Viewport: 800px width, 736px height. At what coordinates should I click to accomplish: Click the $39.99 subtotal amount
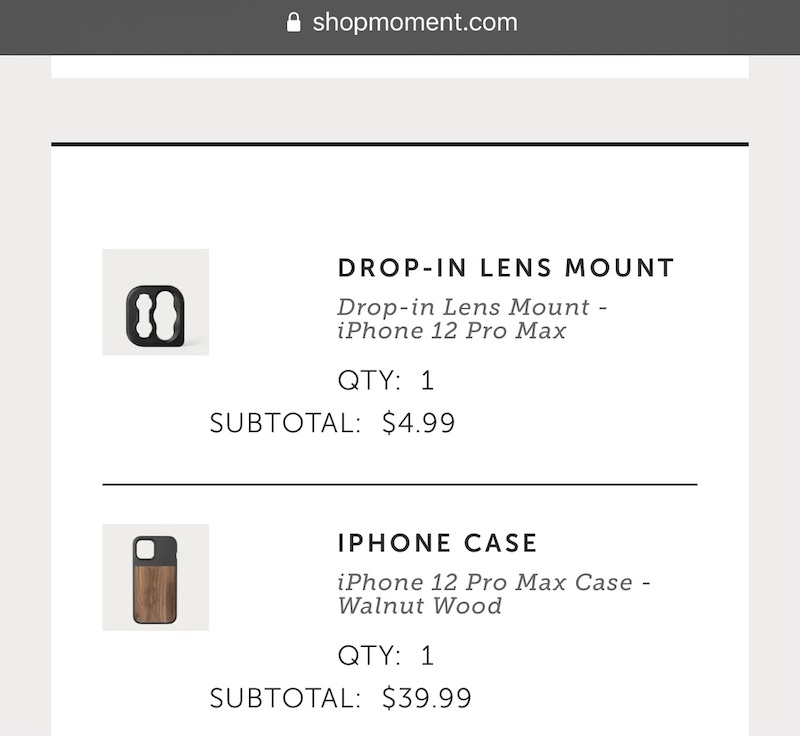pyautogui.click(x=427, y=698)
